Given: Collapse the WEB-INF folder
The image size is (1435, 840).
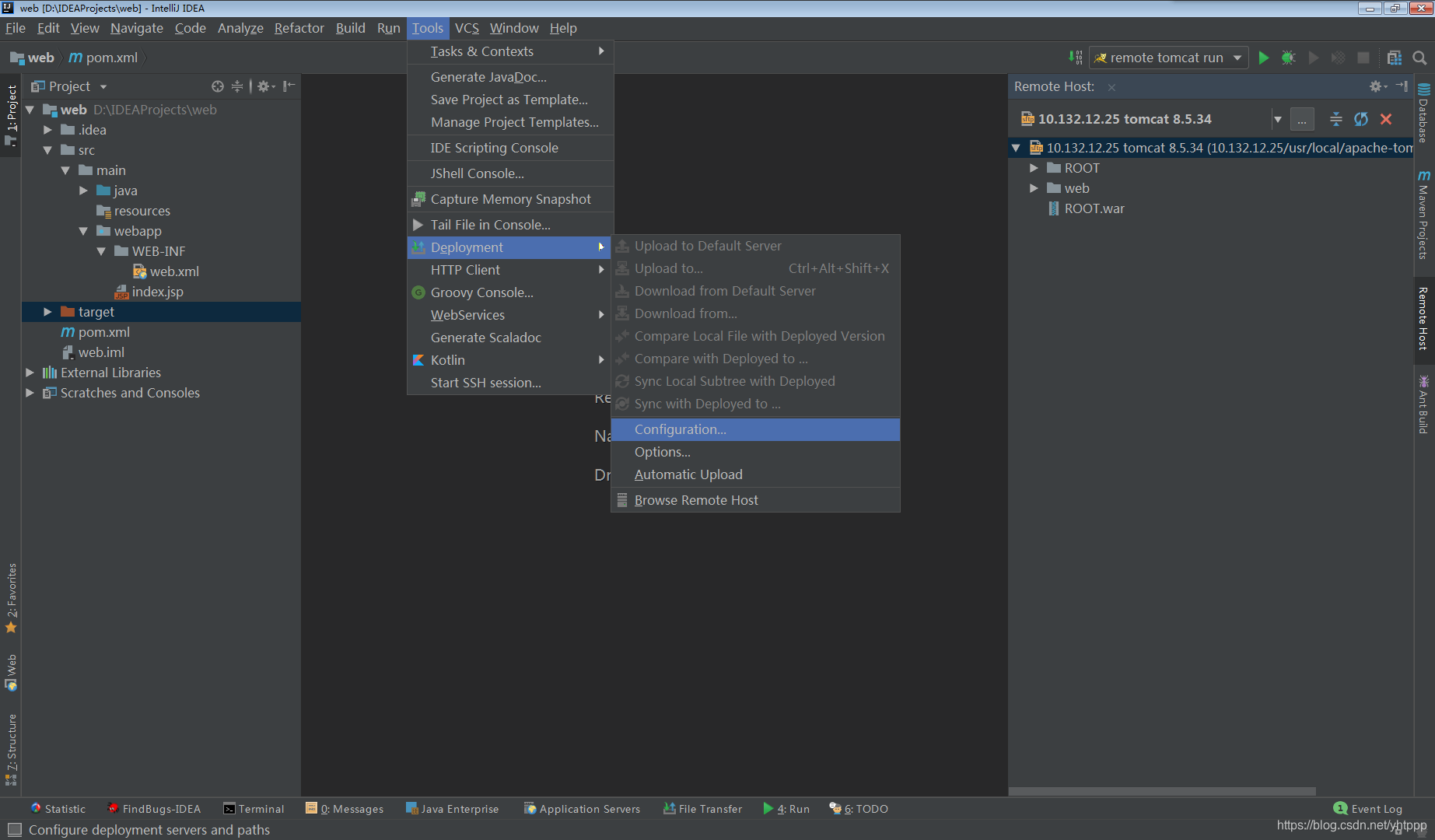Looking at the screenshot, I should tap(101, 251).
